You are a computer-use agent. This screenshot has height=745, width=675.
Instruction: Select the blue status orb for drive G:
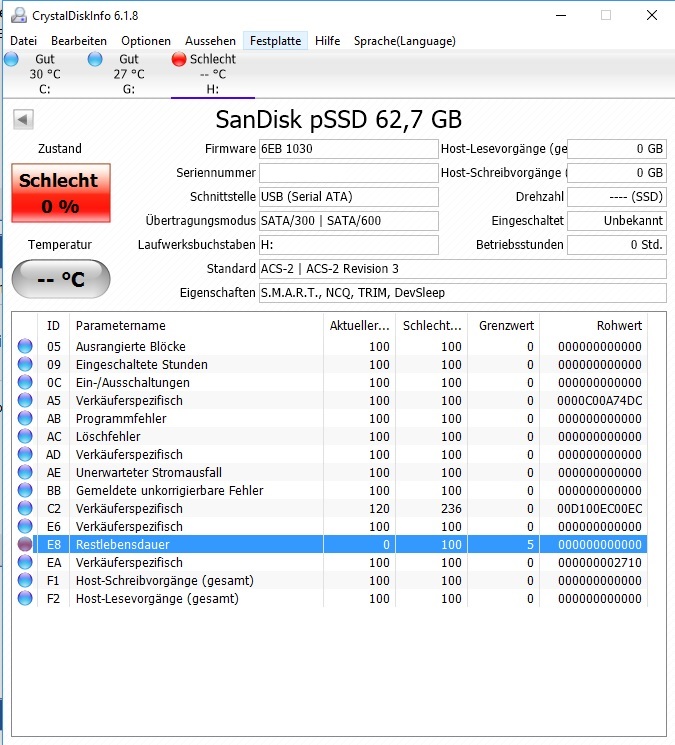tap(95, 59)
